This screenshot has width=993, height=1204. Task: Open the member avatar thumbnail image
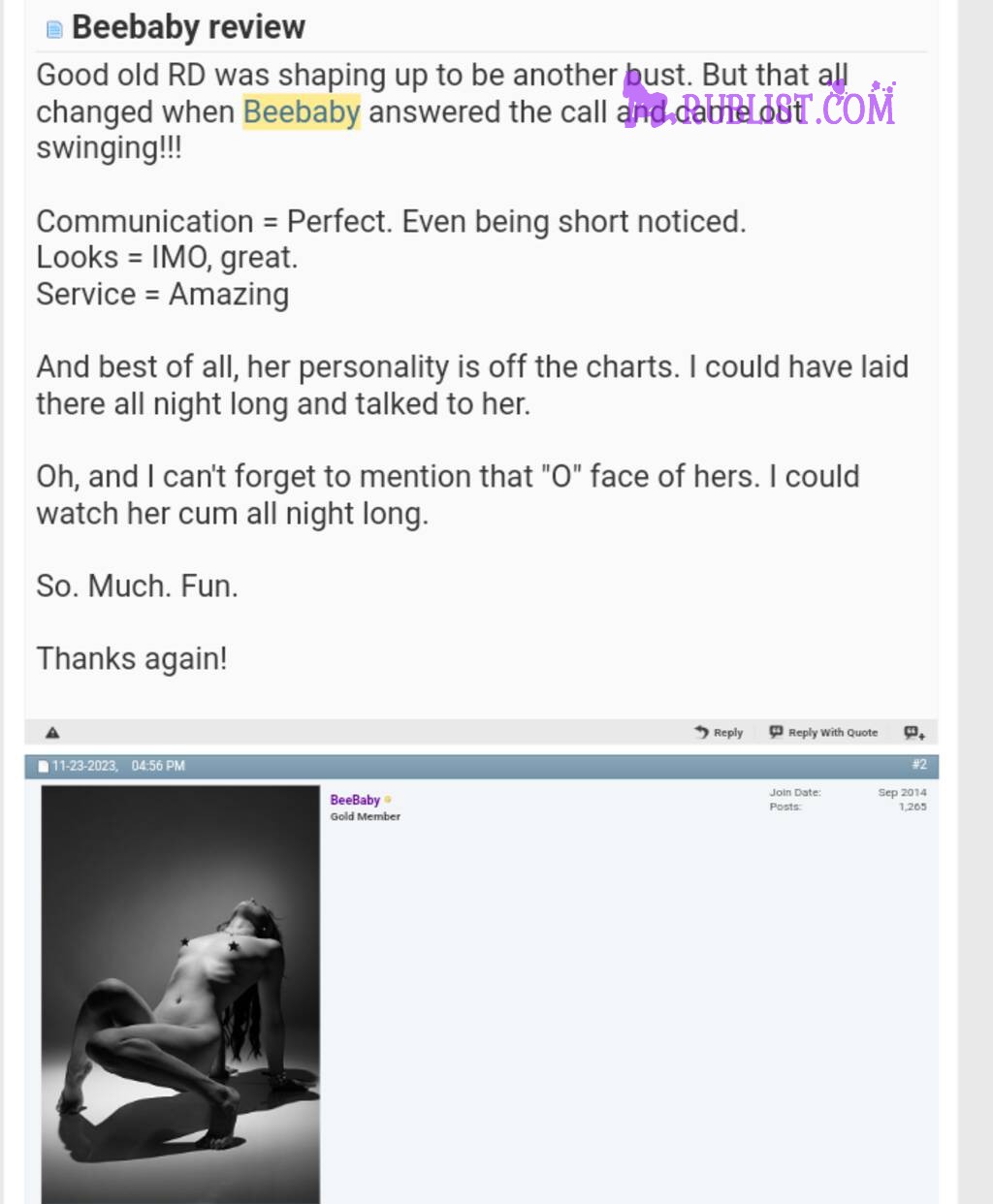180,995
